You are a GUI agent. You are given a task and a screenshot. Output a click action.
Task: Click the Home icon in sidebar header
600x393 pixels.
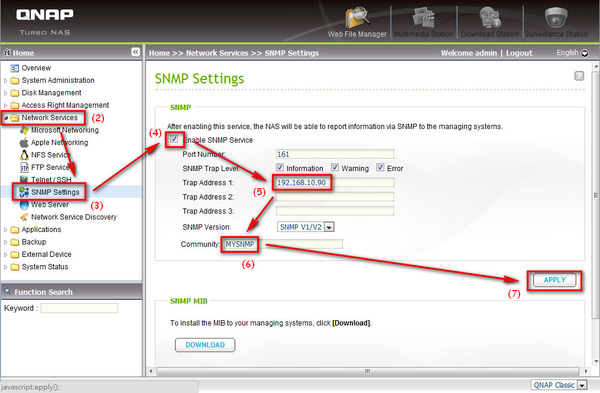7,52
